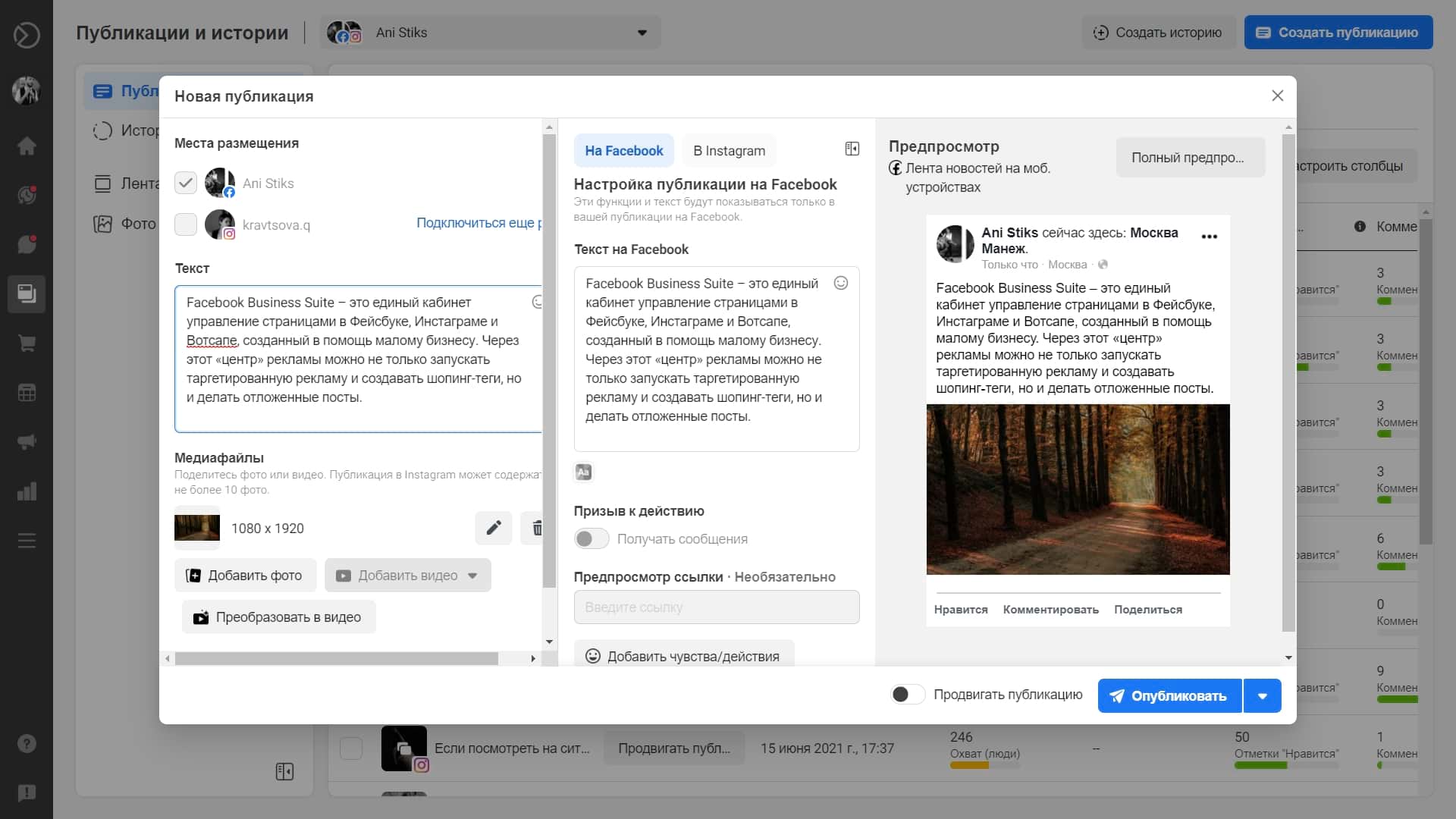
Task: Switch to the В Instagram tab
Action: click(x=729, y=151)
